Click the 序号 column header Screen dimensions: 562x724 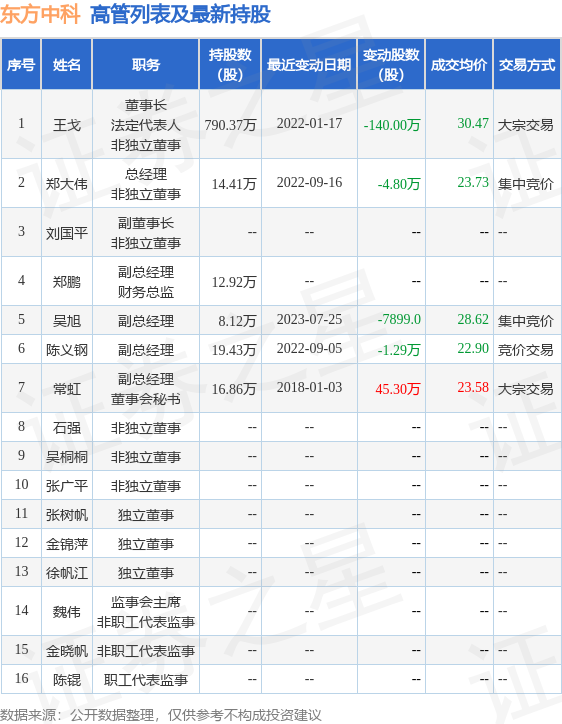pyautogui.click(x=21, y=65)
